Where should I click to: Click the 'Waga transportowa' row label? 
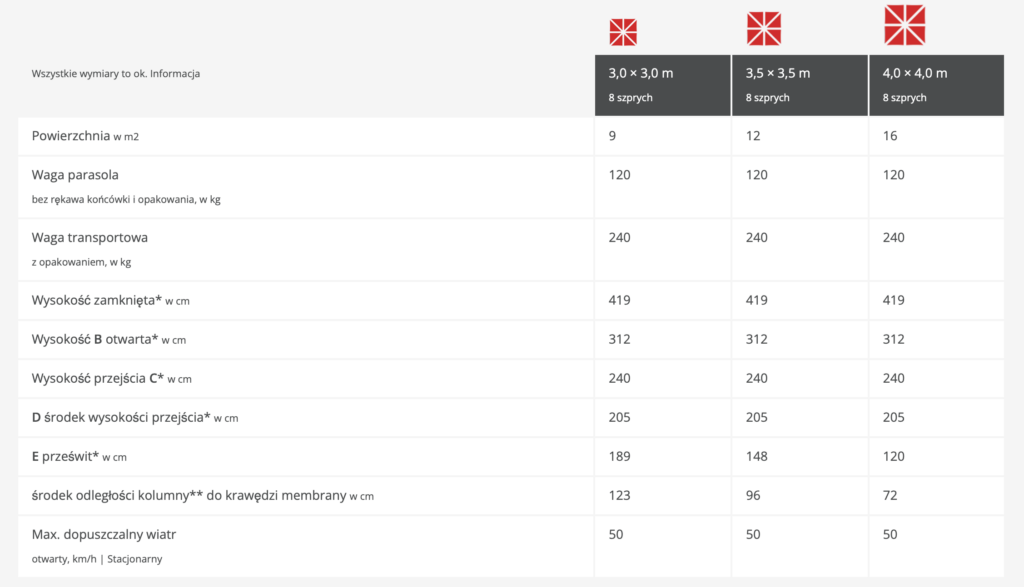[90, 238]
